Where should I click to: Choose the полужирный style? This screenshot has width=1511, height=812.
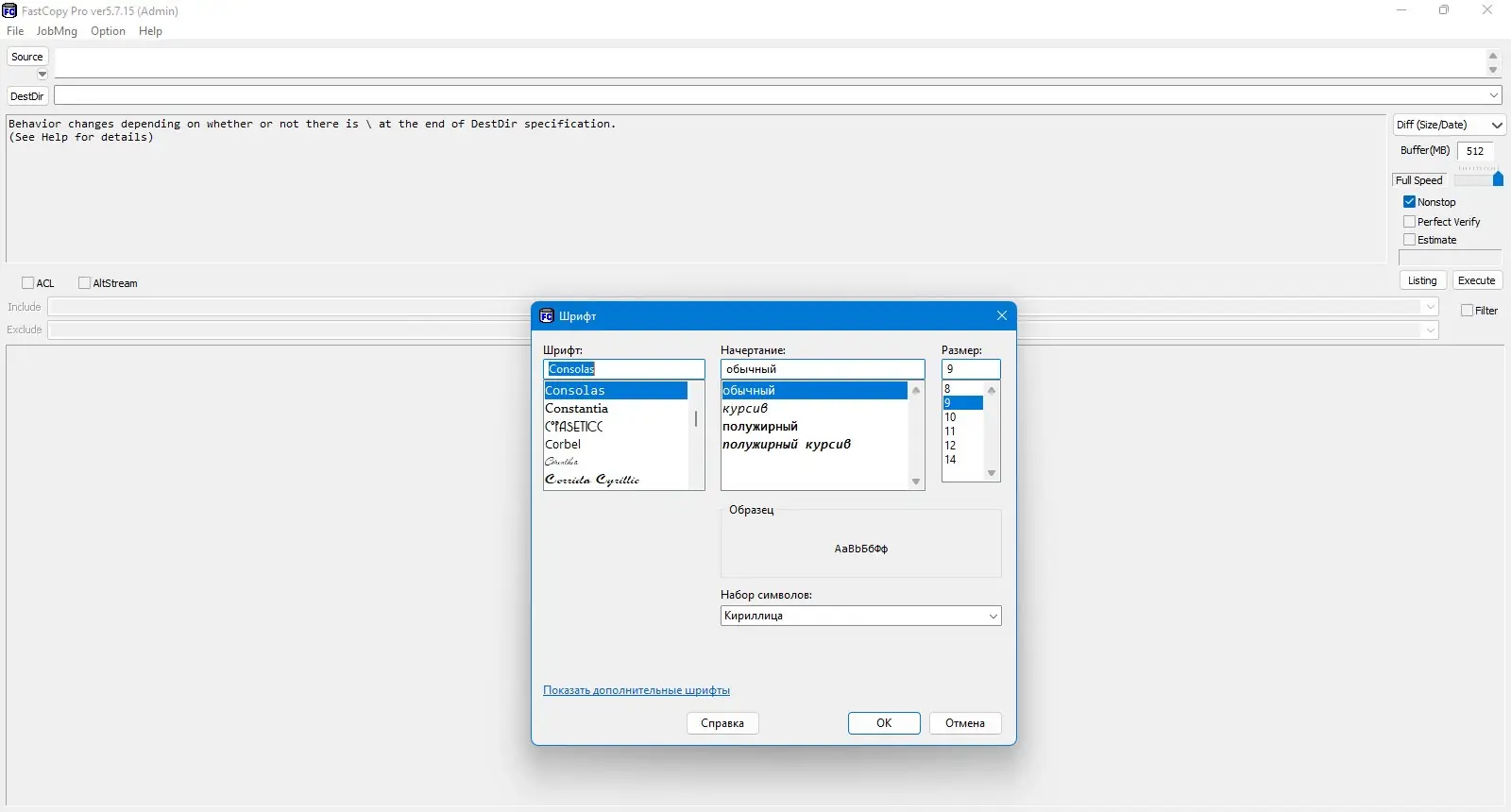pos(814,427)
